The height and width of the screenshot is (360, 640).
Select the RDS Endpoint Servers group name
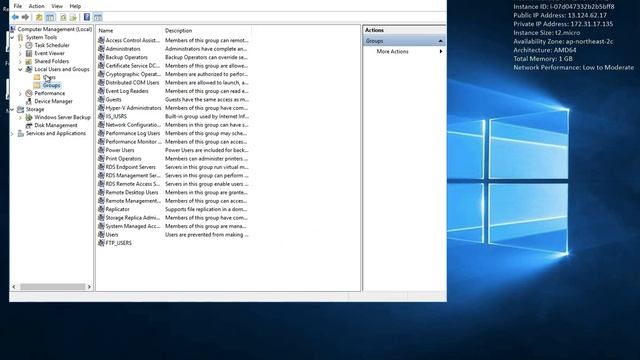(131, 167)
